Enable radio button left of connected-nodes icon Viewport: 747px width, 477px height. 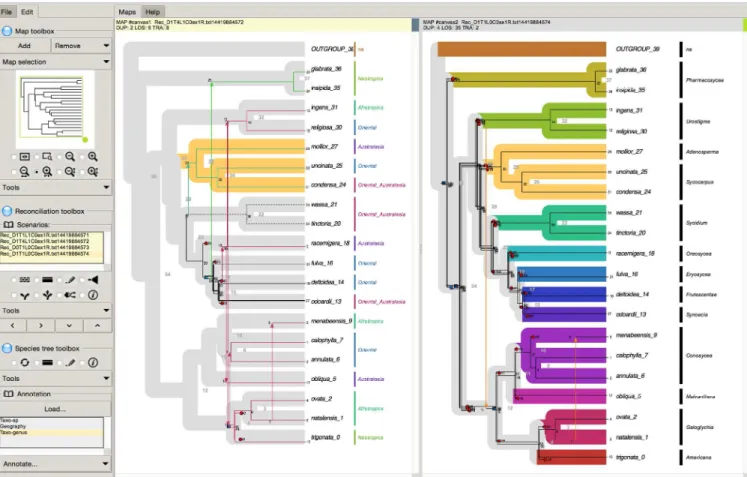tap(60, 296)
